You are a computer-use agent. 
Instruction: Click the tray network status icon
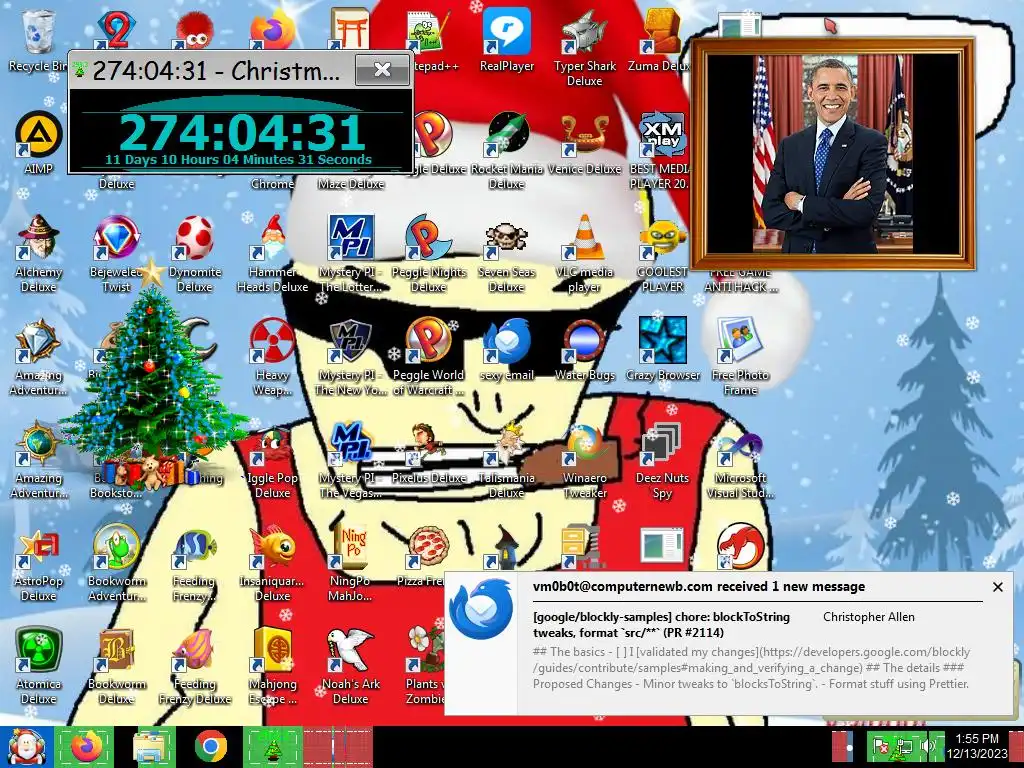(x=904, y=745)
